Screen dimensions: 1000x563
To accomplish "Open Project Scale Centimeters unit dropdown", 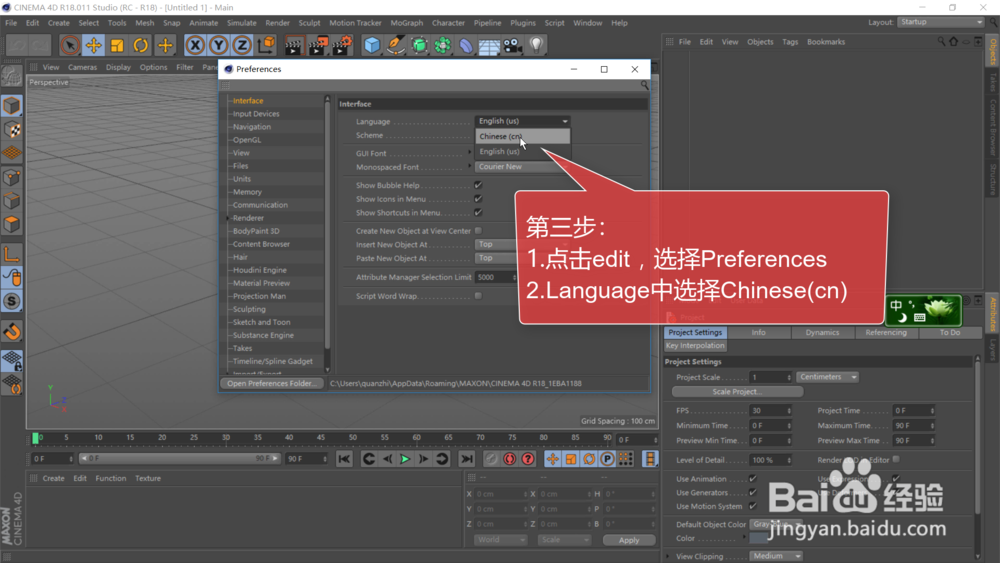I will [827, 377].
